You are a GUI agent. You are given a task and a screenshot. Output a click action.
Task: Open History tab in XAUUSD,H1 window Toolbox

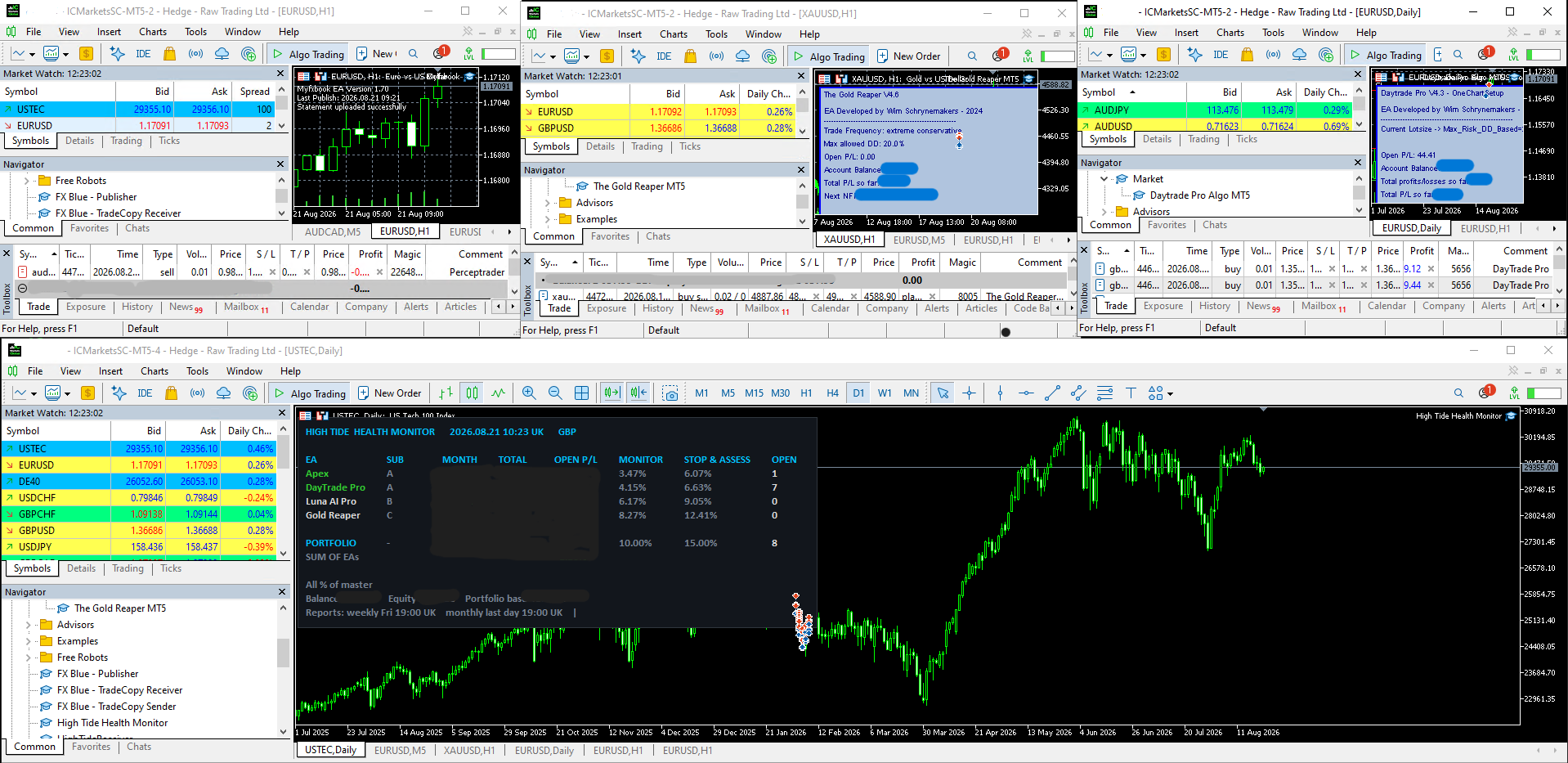pyautogui.click(x=657, y=308)
